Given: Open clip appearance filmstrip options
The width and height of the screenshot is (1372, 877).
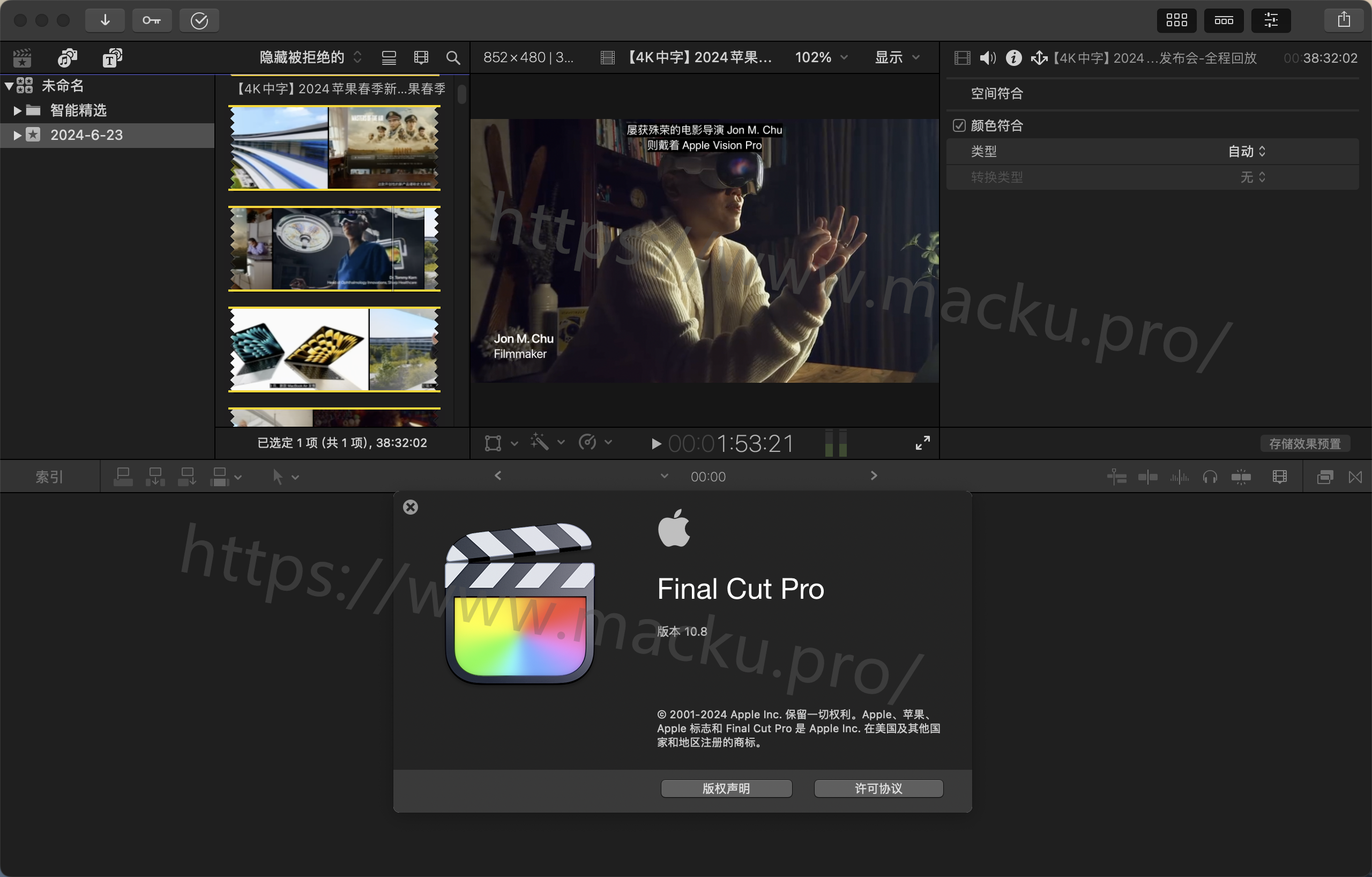Looking at the screenshot, I should 421,57.
